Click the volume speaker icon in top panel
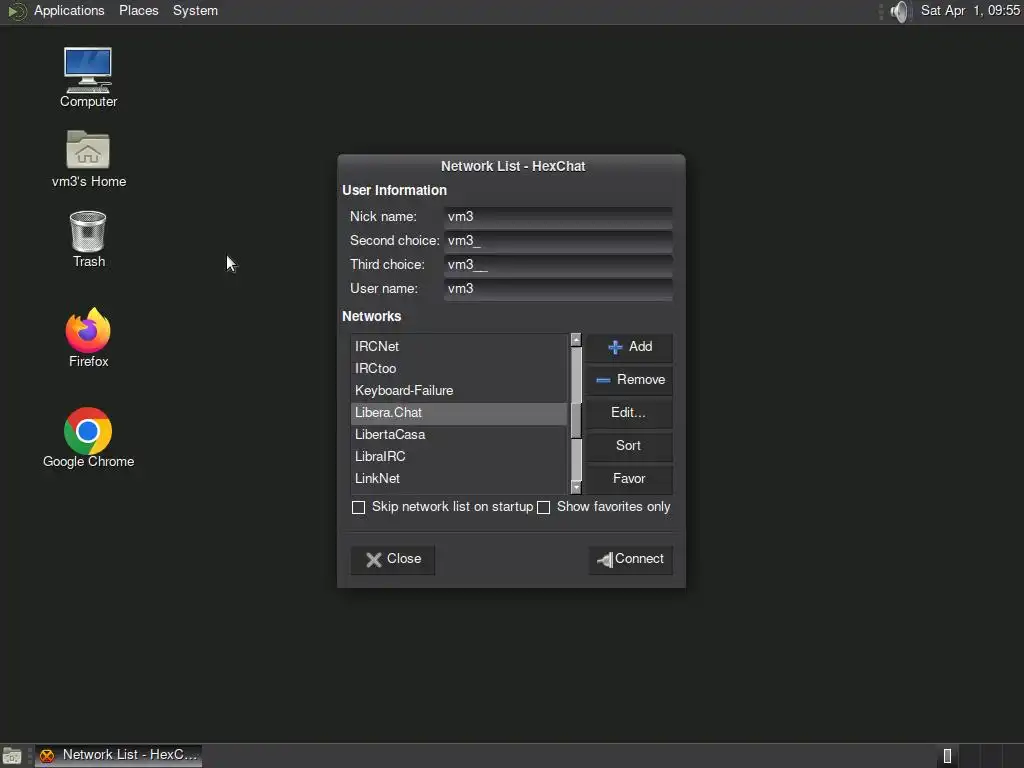 pos(899,11)
